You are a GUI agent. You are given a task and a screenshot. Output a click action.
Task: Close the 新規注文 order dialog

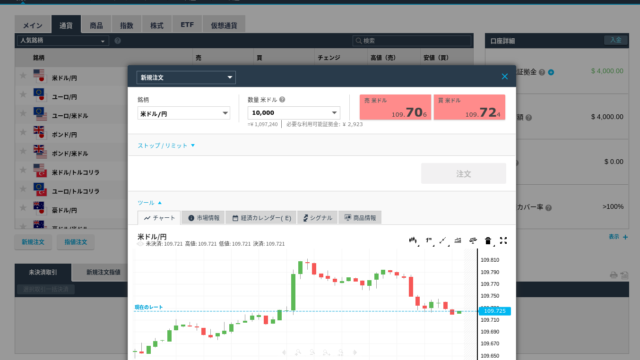click(505, 77)
